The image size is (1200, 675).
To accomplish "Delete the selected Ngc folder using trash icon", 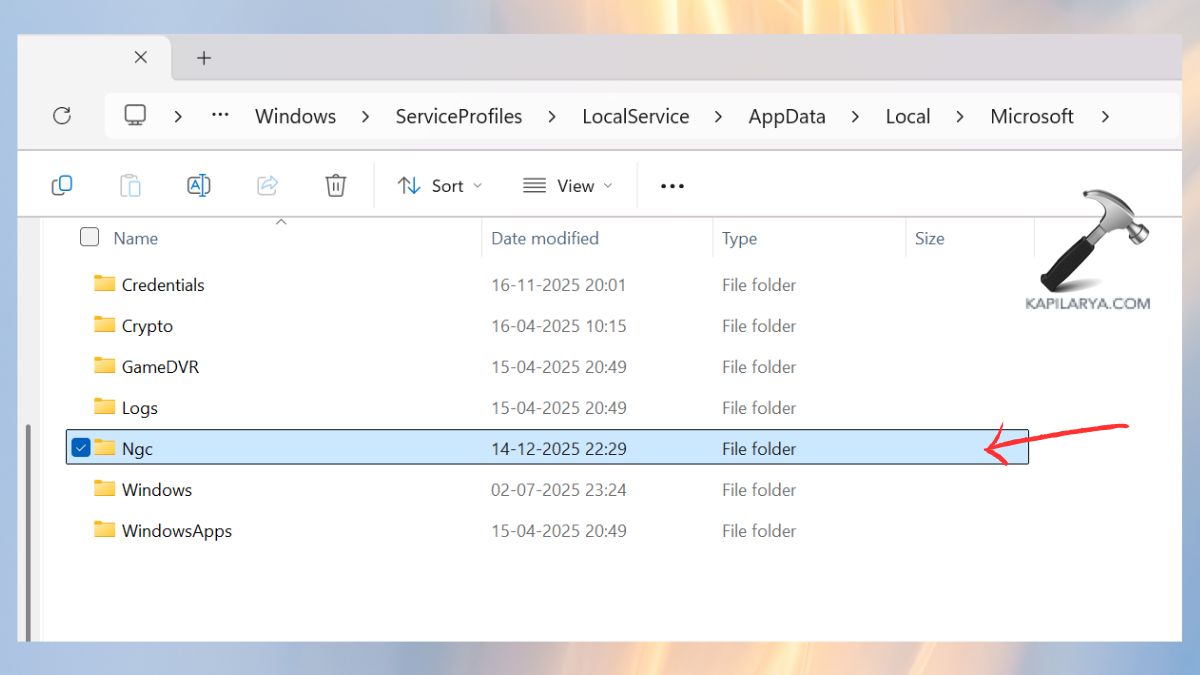I will click(x=335, y=185).
